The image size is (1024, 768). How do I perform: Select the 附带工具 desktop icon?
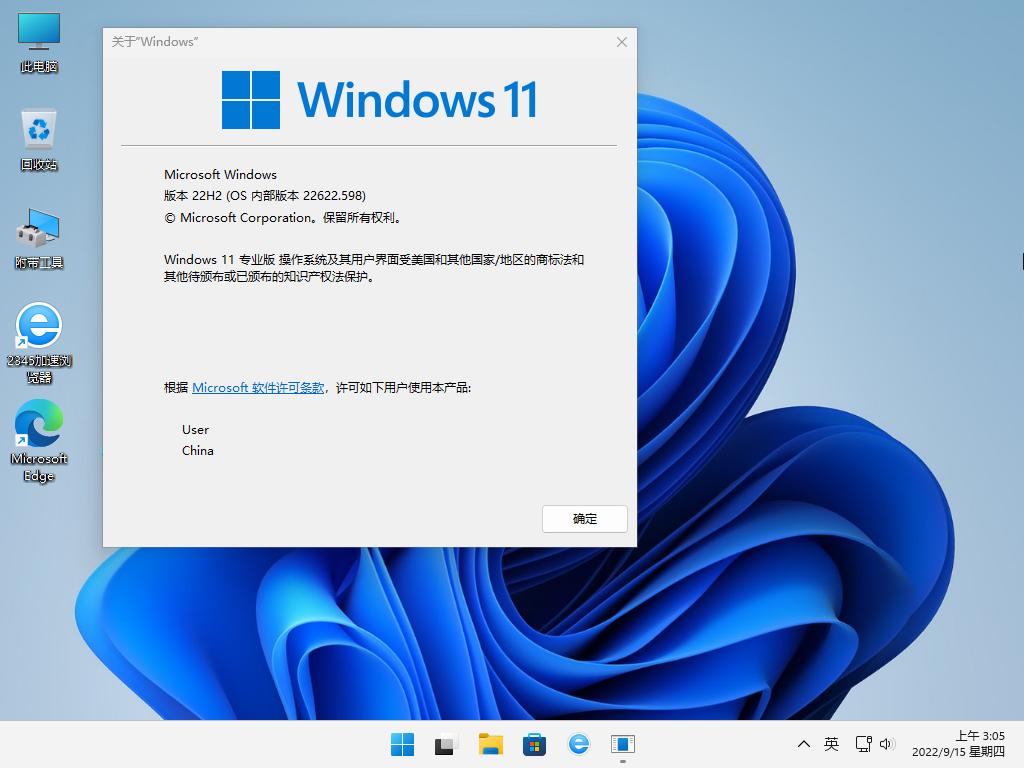tap(39, 238)
